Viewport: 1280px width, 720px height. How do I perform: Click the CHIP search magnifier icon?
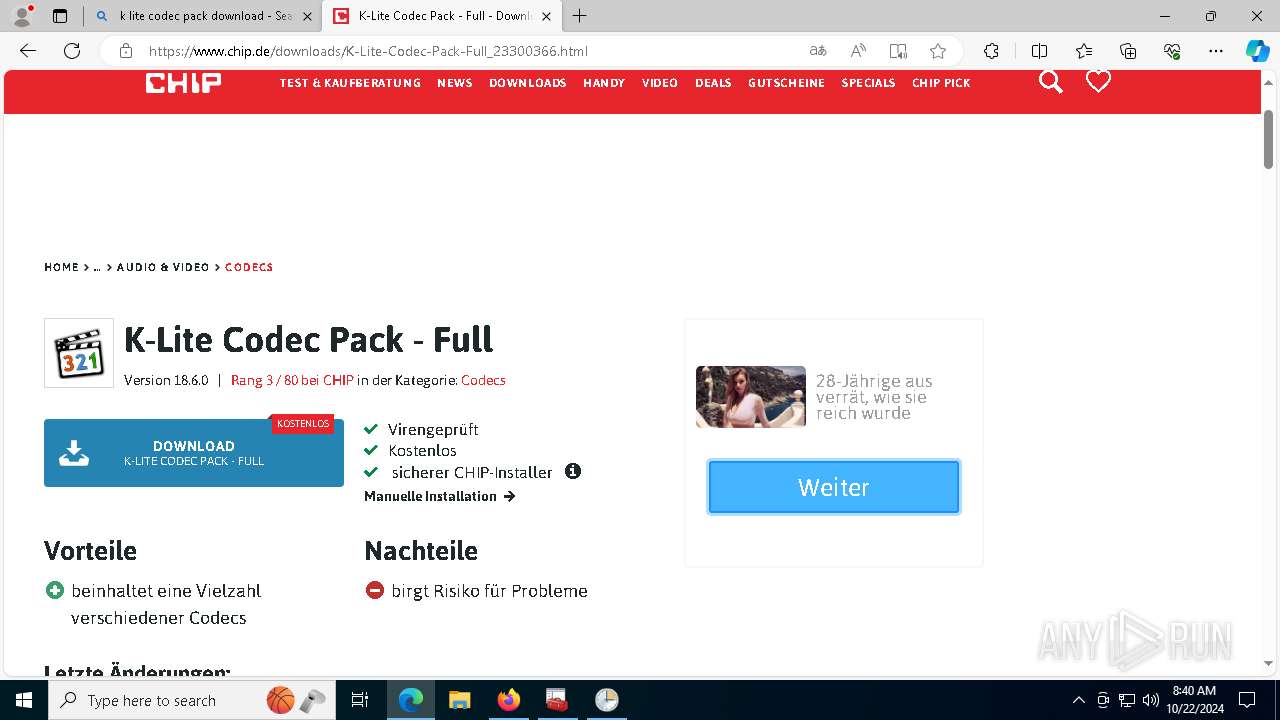(x=1050, y=82)
